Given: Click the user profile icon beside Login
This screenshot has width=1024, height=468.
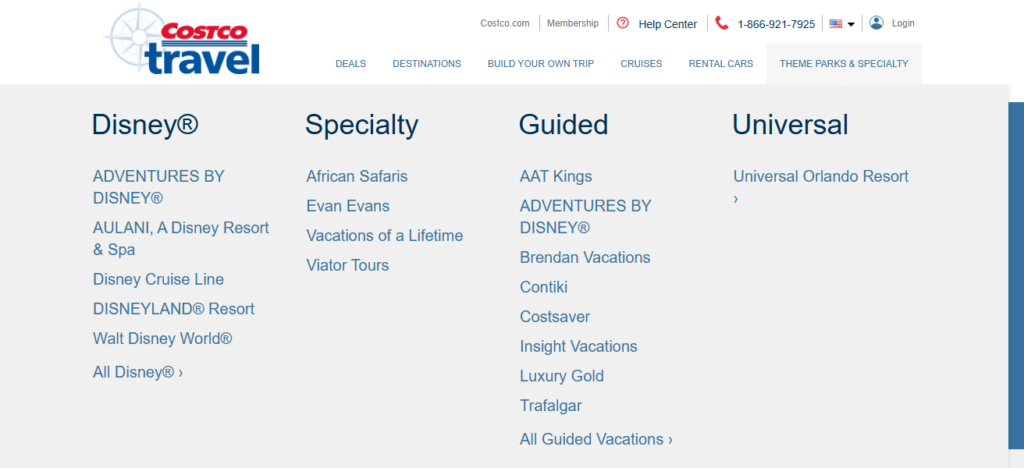Looking at the screenshot, I should (x=876, y=23).
